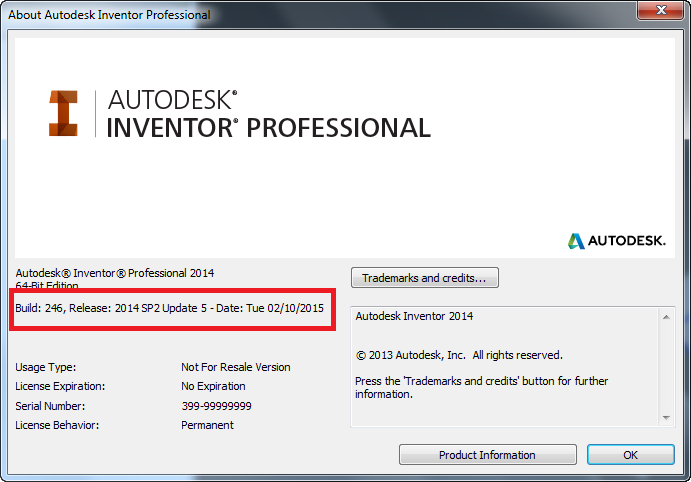Click the serial number '399-99999999'
Viewport: 691px width, 482px height.
(x=216, y=406)
